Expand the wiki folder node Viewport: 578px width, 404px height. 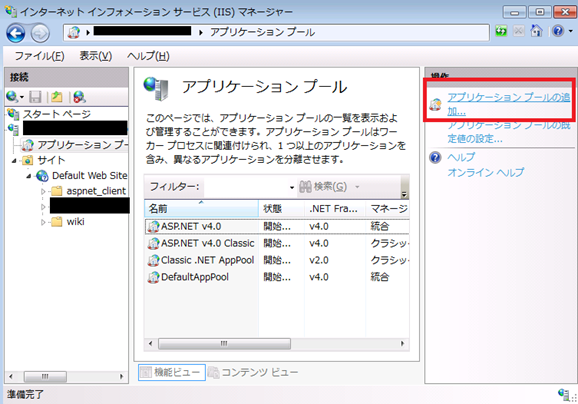[x=43, y=222]
